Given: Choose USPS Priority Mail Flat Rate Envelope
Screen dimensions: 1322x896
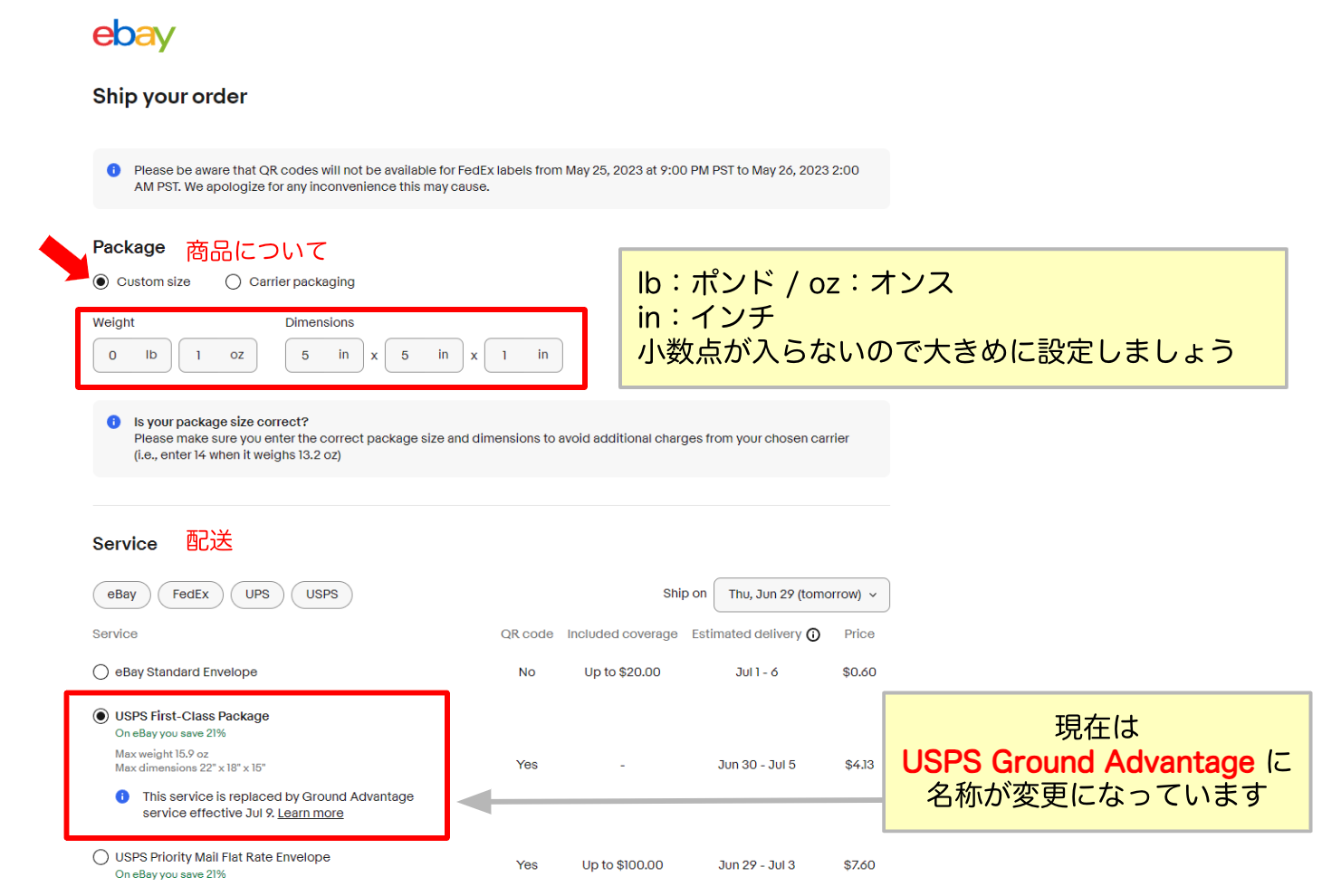Looking at the screenshot, I should [101, 857].
